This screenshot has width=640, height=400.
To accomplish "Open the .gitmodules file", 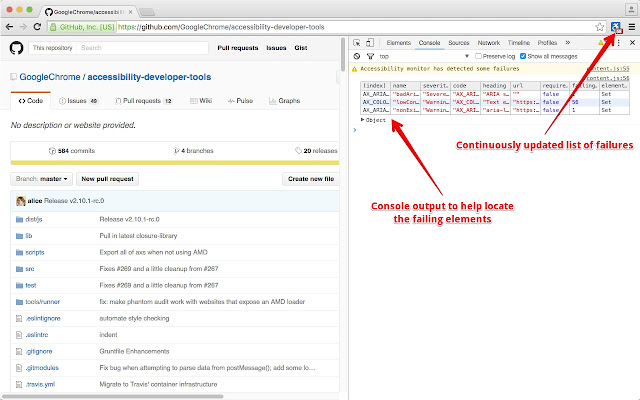I will 42,368.
